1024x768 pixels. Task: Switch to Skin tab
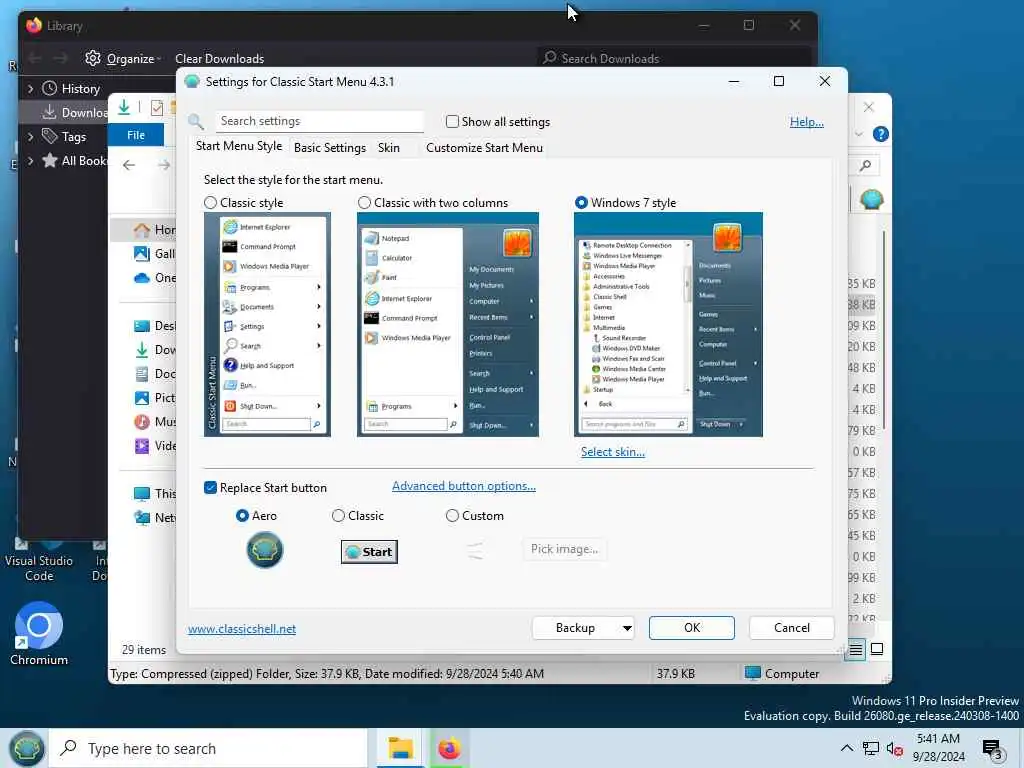pos(389,148)
